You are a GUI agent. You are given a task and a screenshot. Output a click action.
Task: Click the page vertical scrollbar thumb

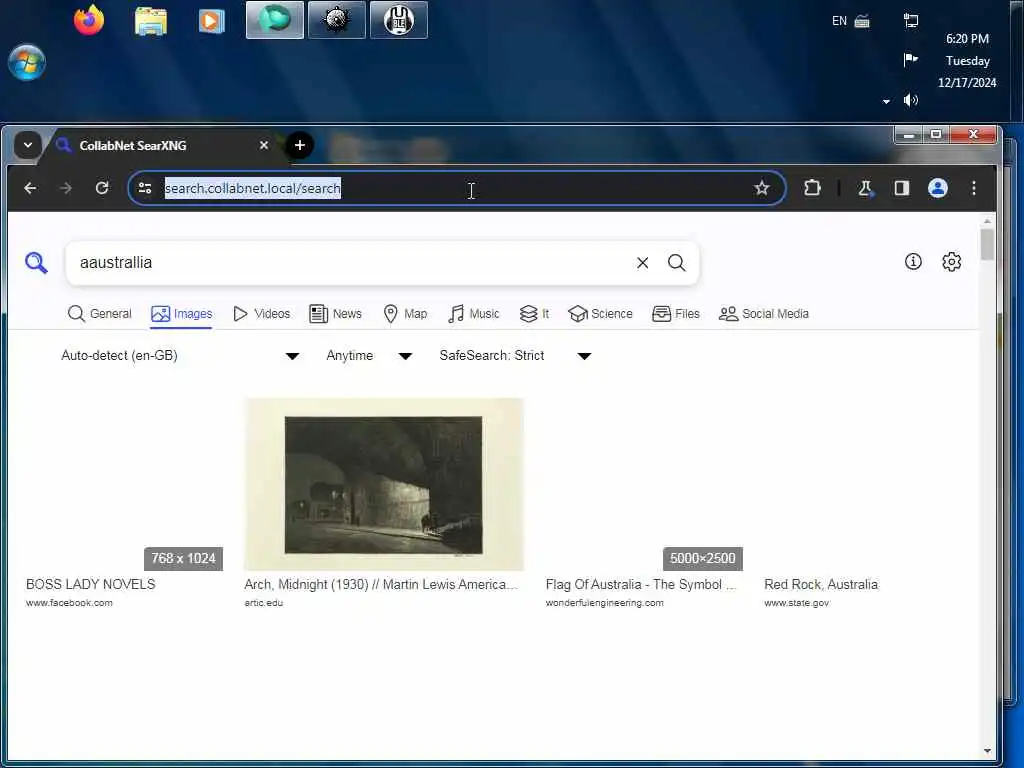click(x=987, y=245)
